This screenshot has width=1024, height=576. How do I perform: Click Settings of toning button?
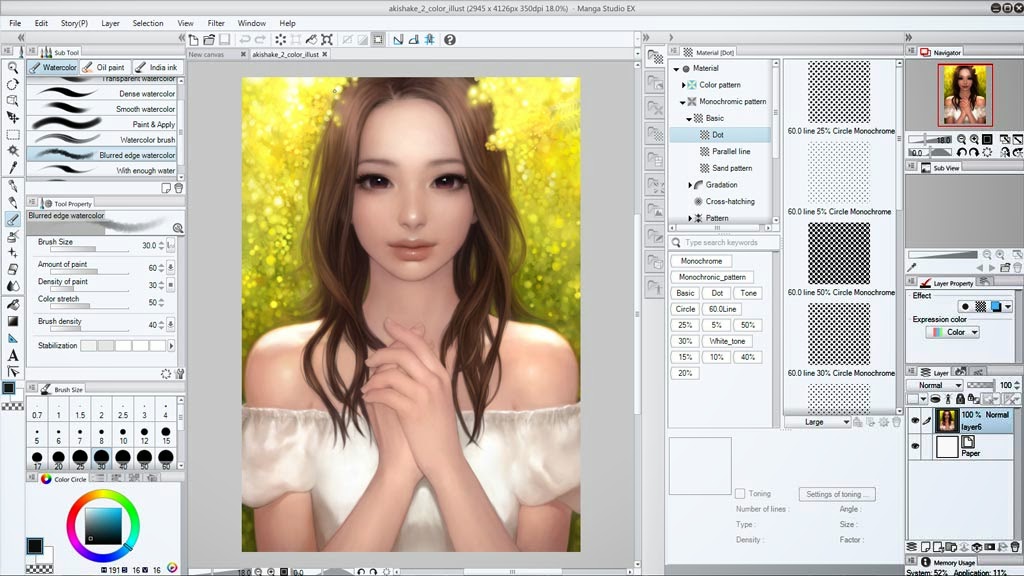[837, 494]
